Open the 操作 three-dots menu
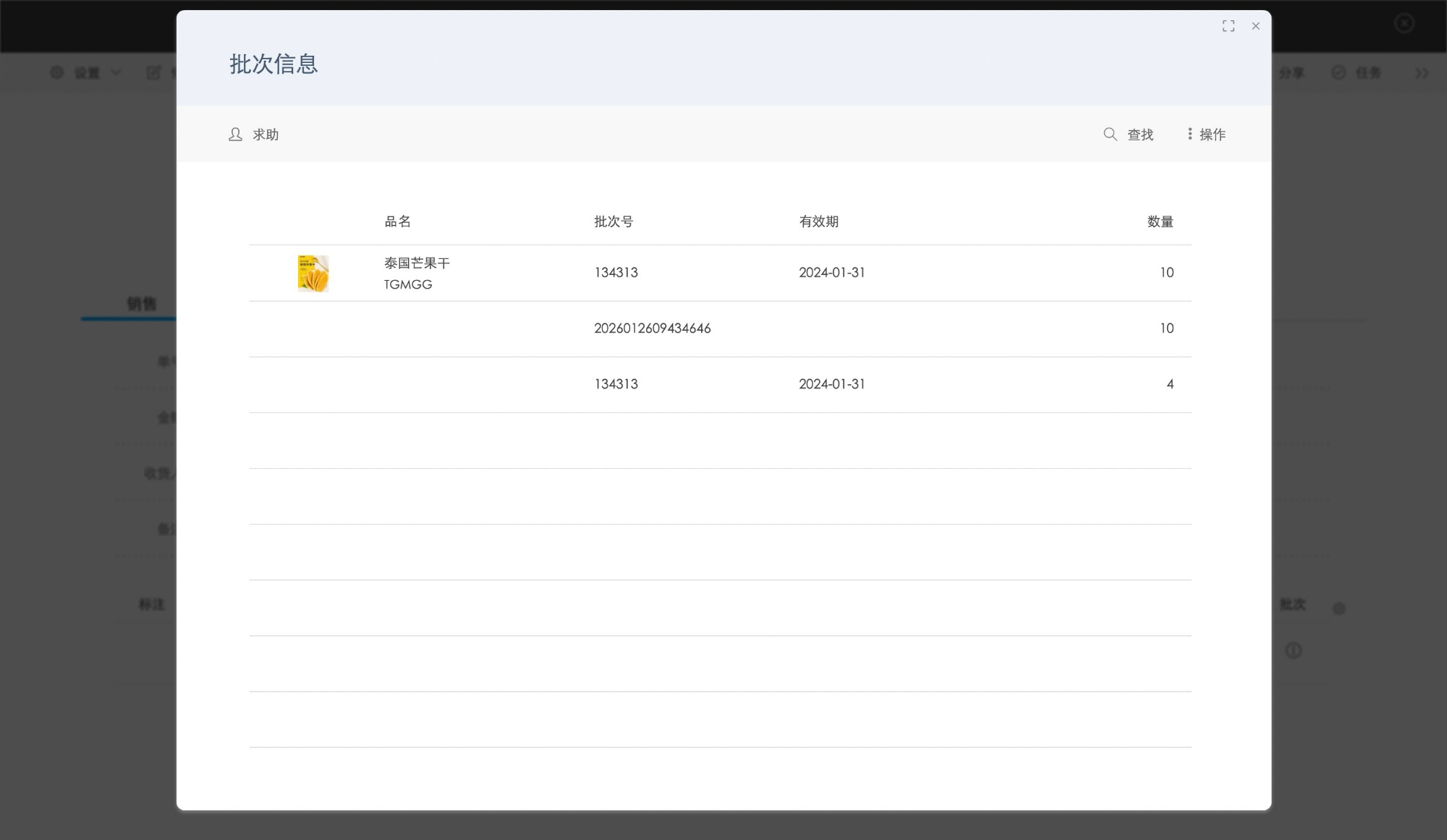The height and width of the screenshot is (840, 1447). pos(1190,135)
